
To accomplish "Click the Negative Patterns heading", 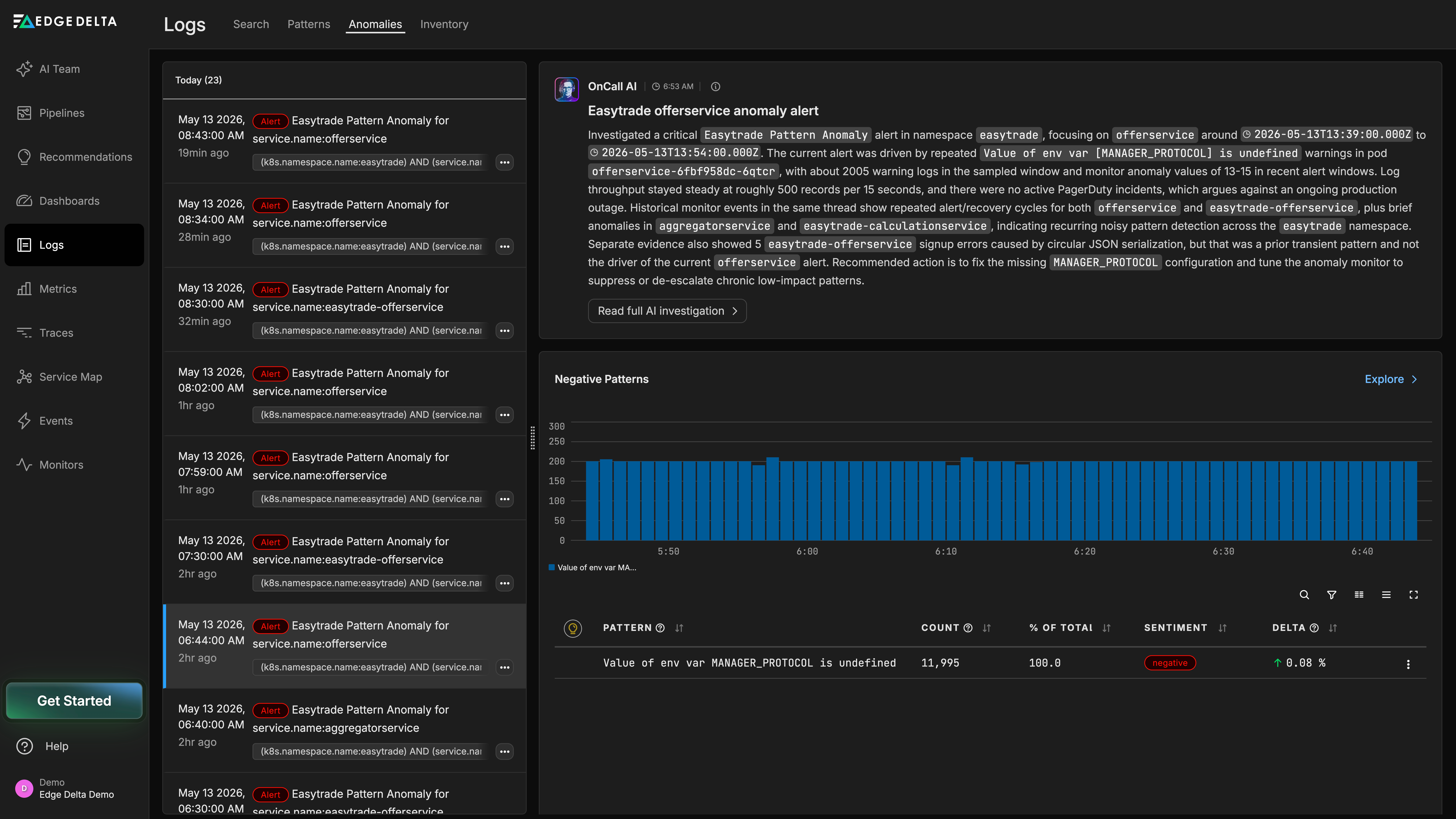I will 601,379.
